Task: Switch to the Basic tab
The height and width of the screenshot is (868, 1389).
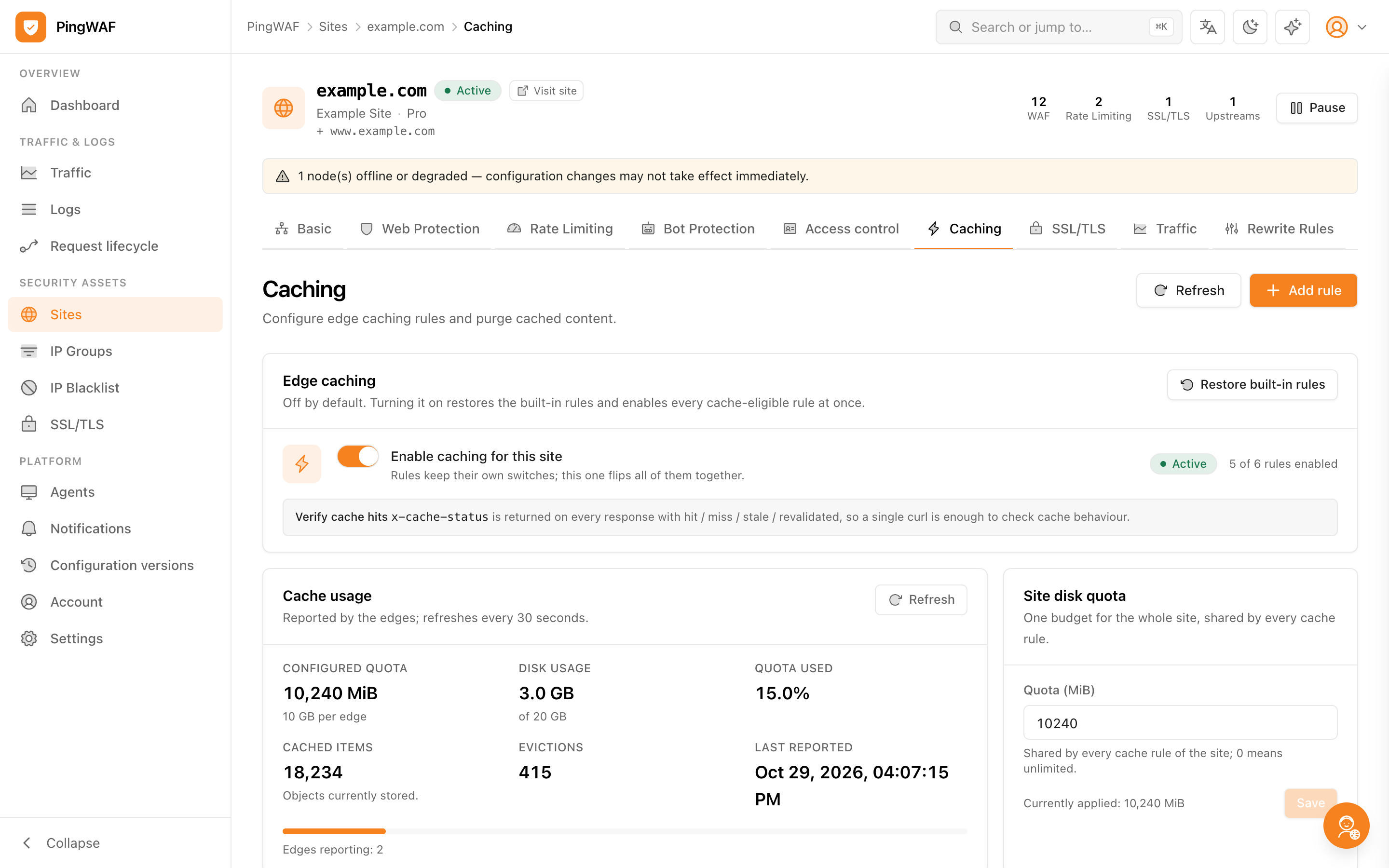Action: coord(303,229)
